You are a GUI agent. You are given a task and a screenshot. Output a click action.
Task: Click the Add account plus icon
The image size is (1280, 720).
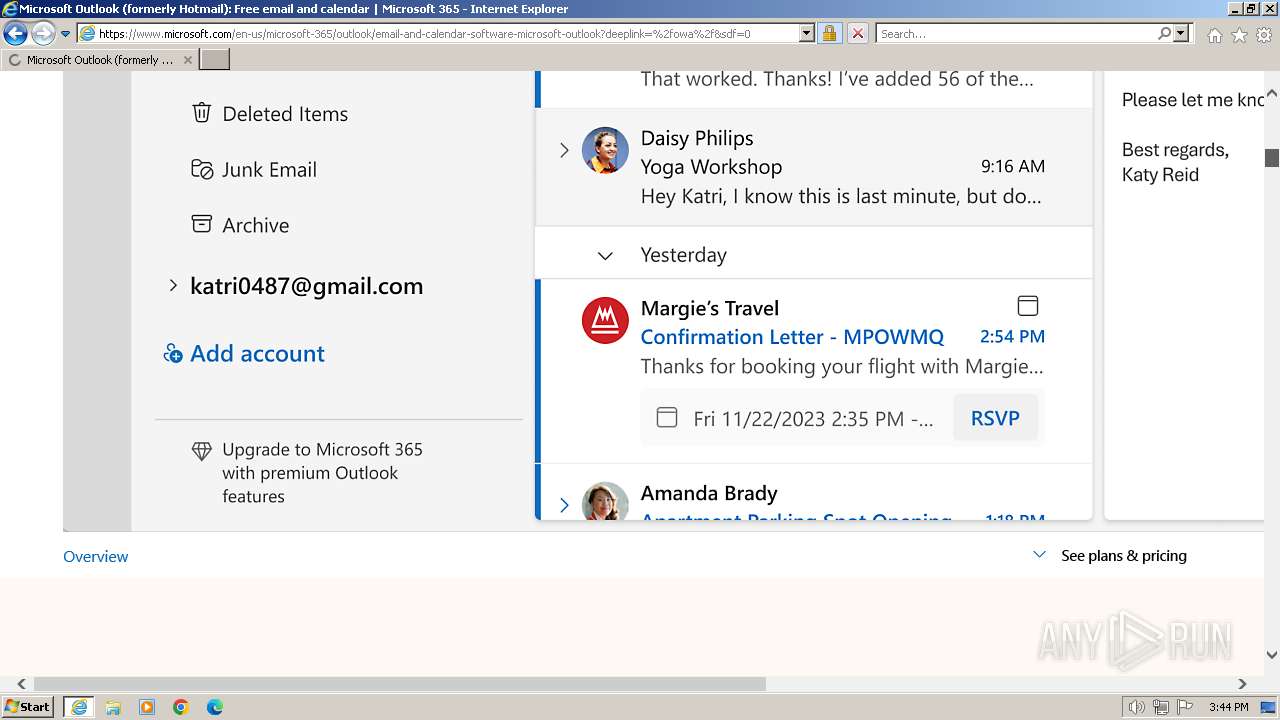173,354
